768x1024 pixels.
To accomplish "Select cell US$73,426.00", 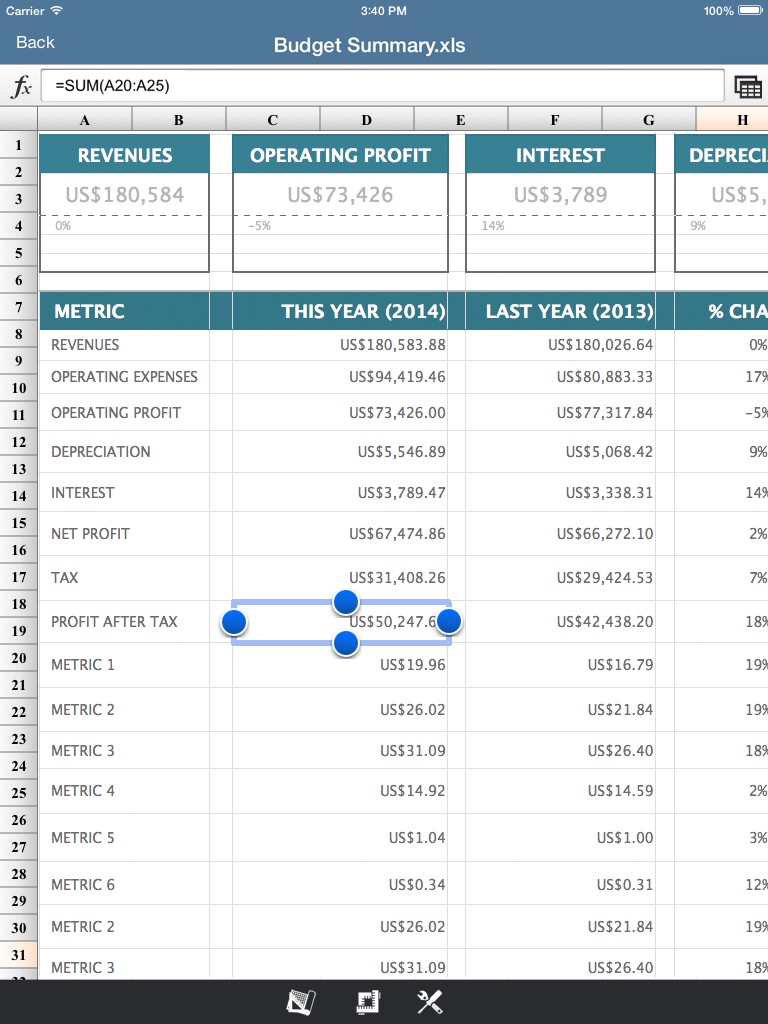I will click(x=397, y=413).
